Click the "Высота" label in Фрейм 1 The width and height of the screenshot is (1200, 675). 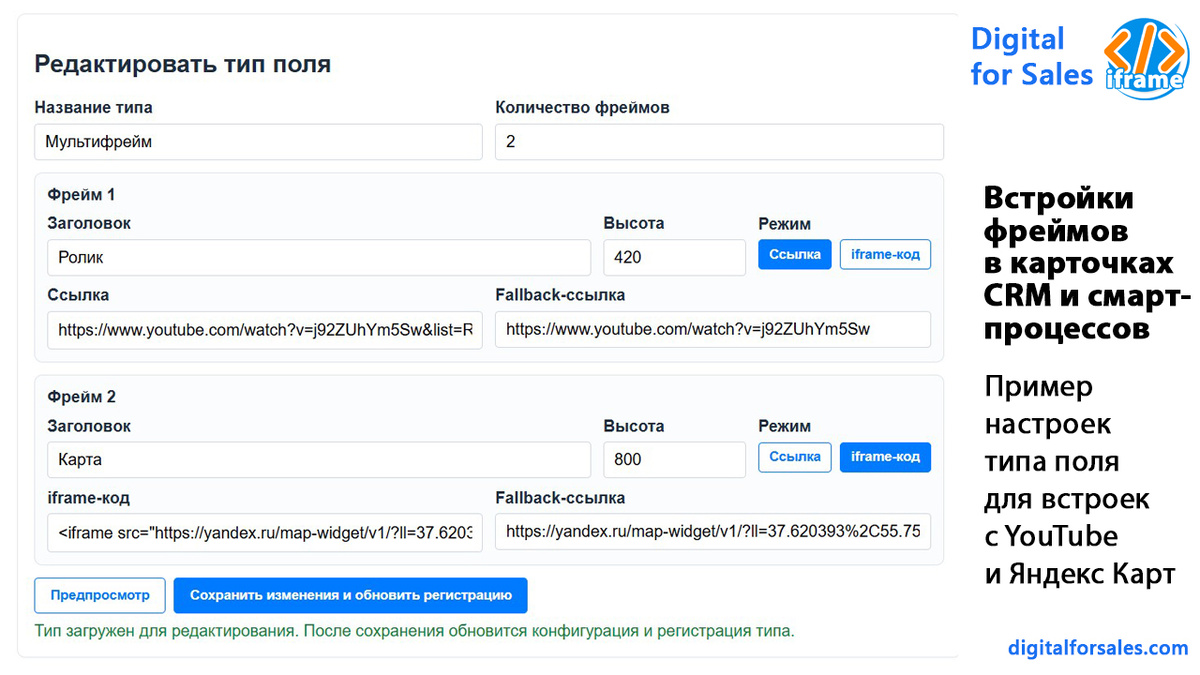[x=634, y=223]
